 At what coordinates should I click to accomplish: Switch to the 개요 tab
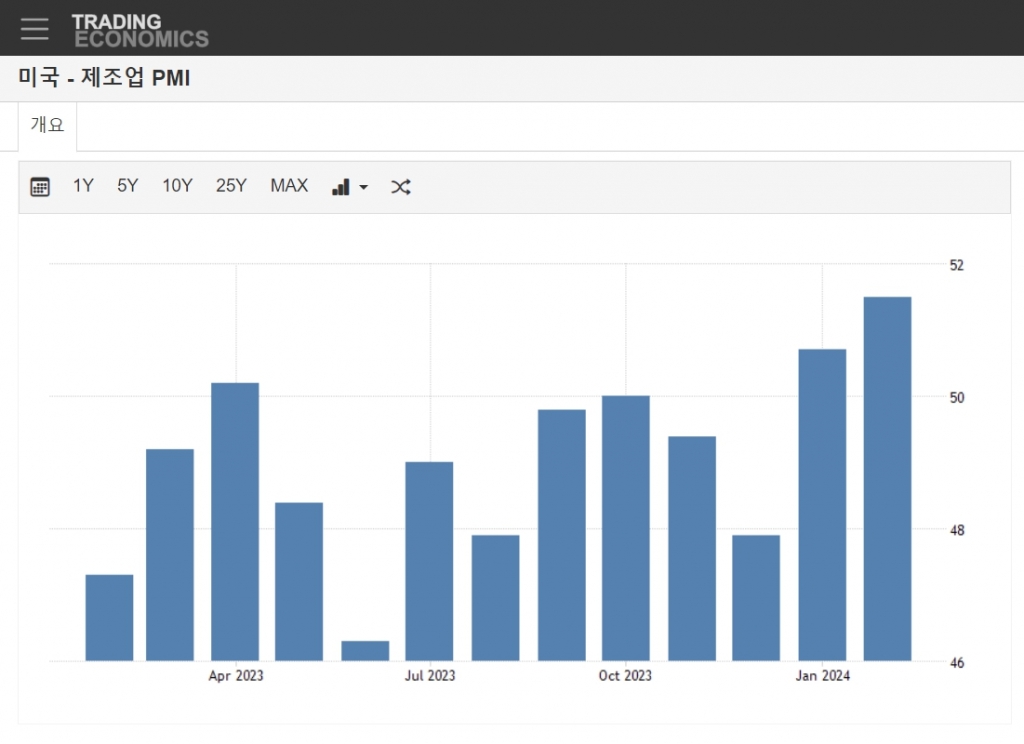point(47,126)
